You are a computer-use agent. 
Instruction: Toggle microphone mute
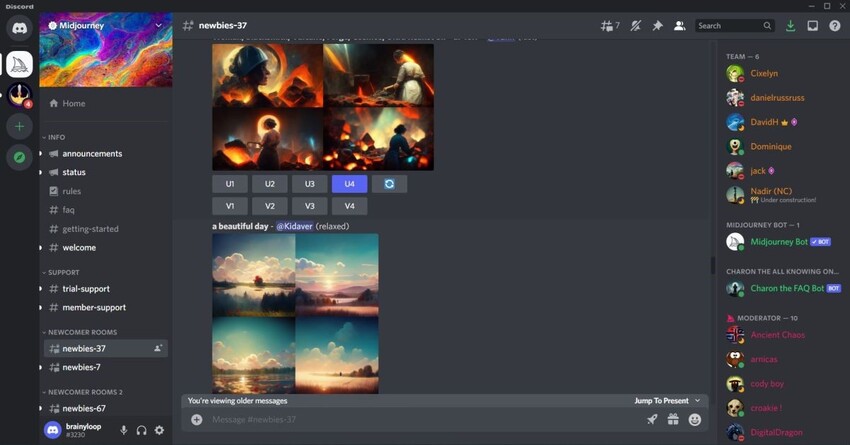point(124,430)
